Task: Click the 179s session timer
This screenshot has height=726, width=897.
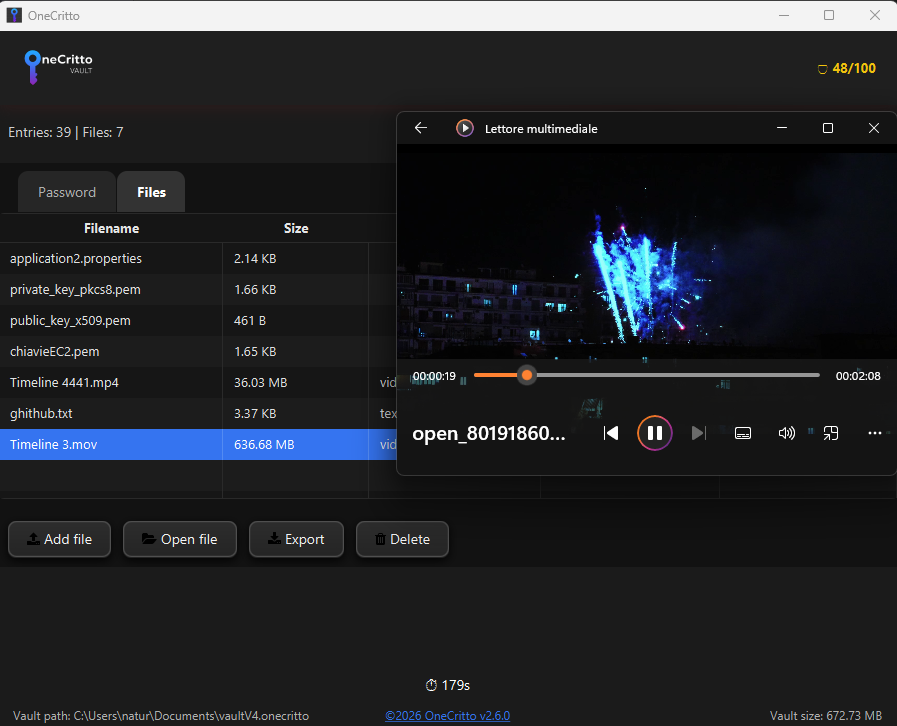Action: 448,685
